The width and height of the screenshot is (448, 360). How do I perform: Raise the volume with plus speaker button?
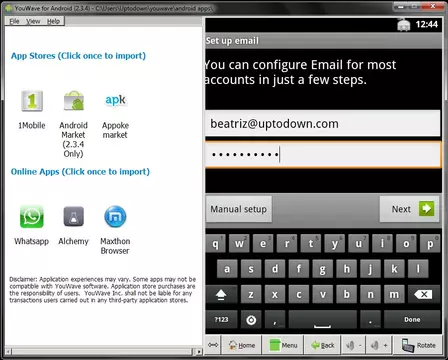click(x=379, y=345)
